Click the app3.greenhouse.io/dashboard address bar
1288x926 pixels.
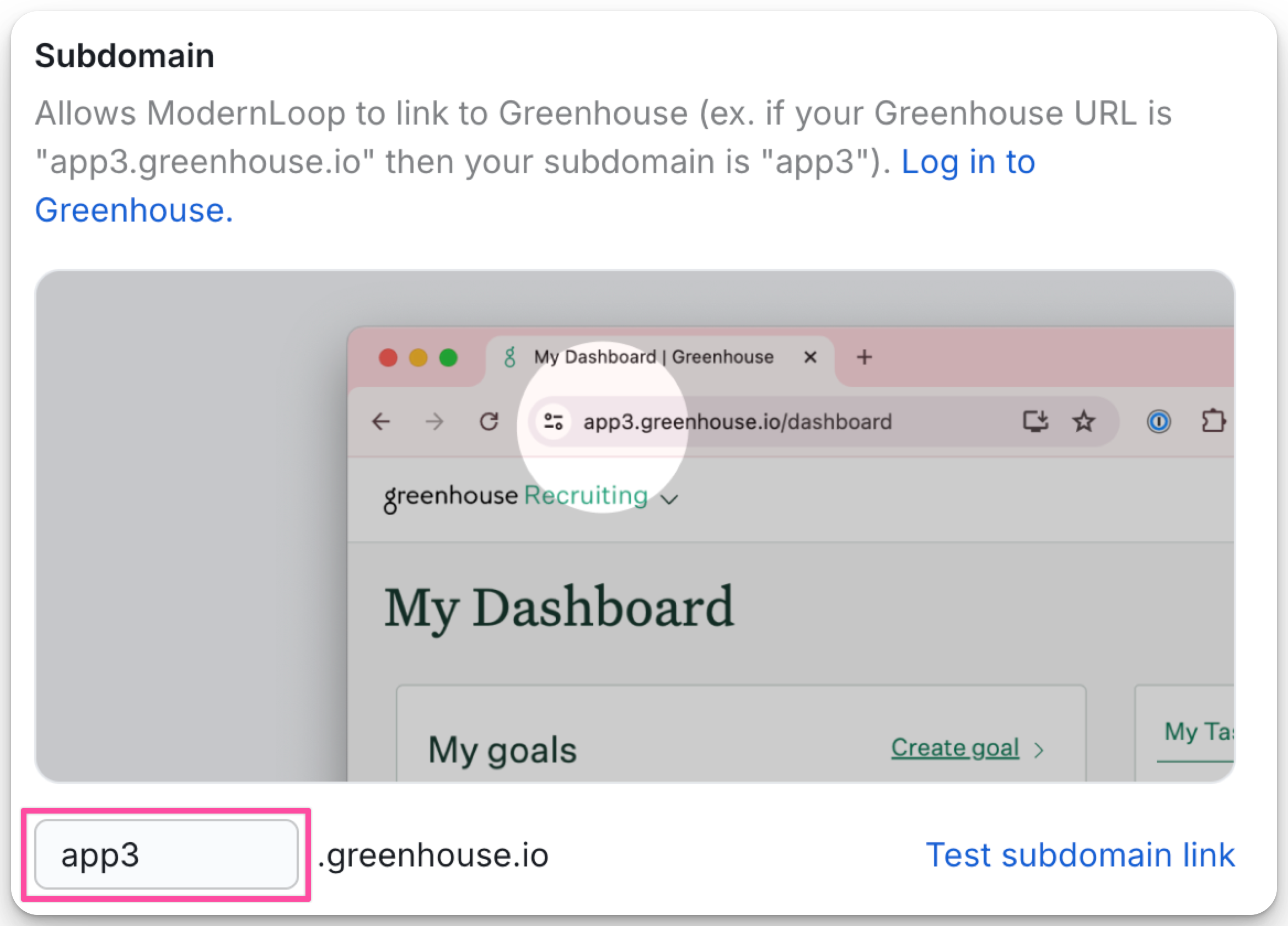point(738,422)
